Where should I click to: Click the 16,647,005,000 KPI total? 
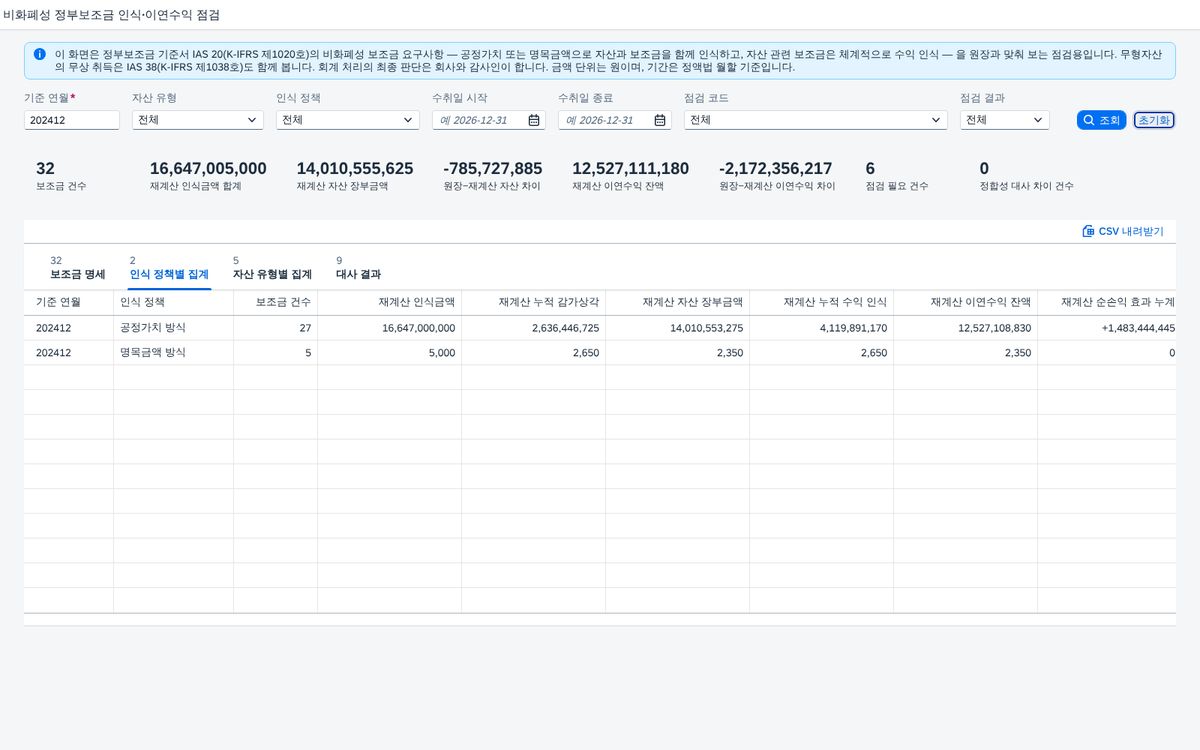[x=208, y=168]
